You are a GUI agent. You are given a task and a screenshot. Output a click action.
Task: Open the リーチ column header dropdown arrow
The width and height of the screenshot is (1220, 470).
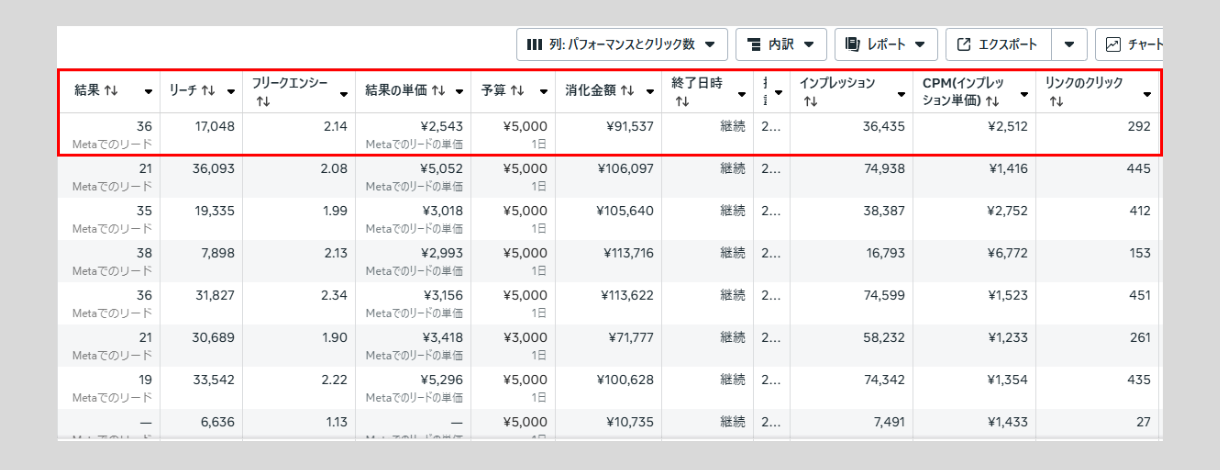(231, 92)
